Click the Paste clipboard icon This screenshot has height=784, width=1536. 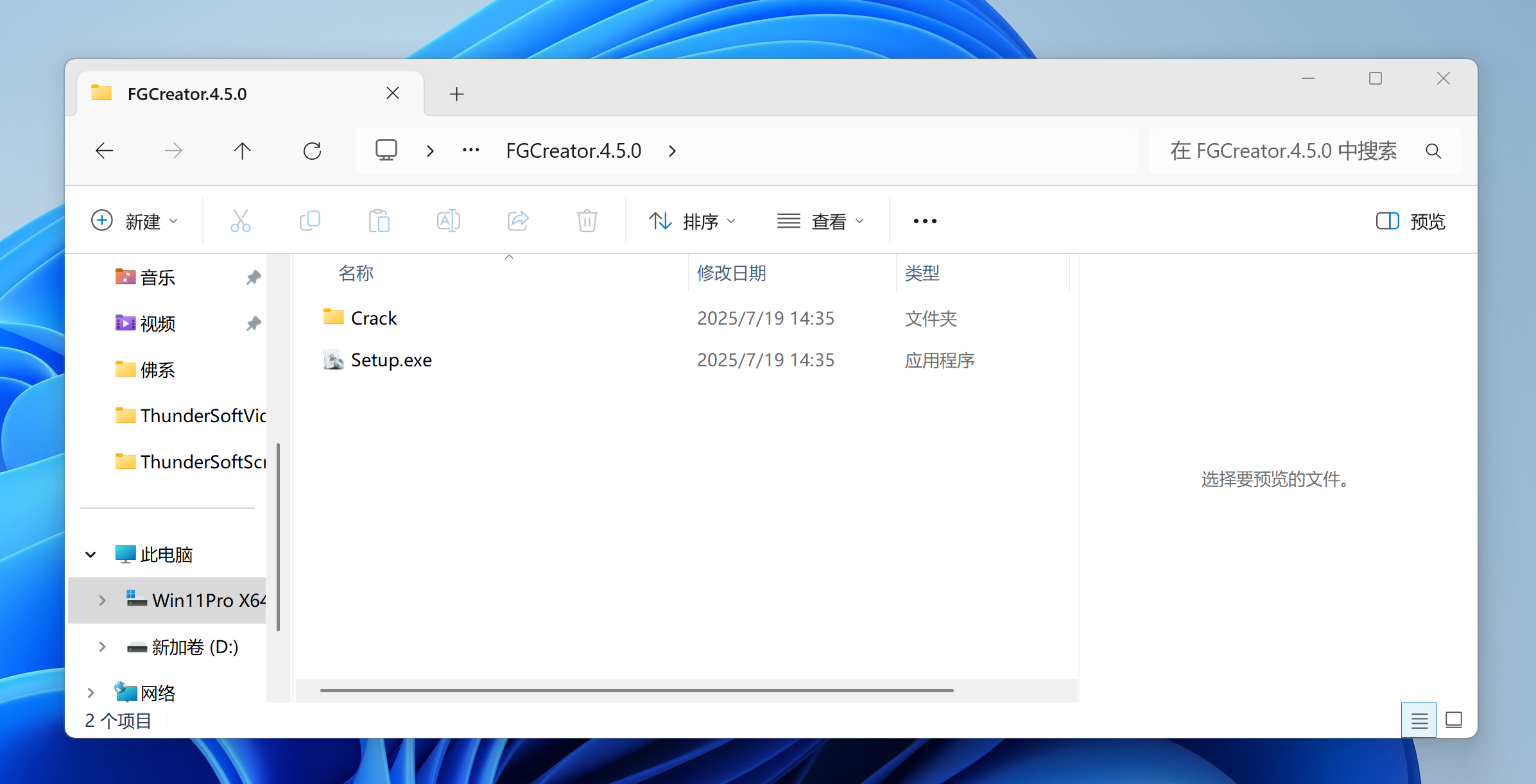click(x=379, y=221)
